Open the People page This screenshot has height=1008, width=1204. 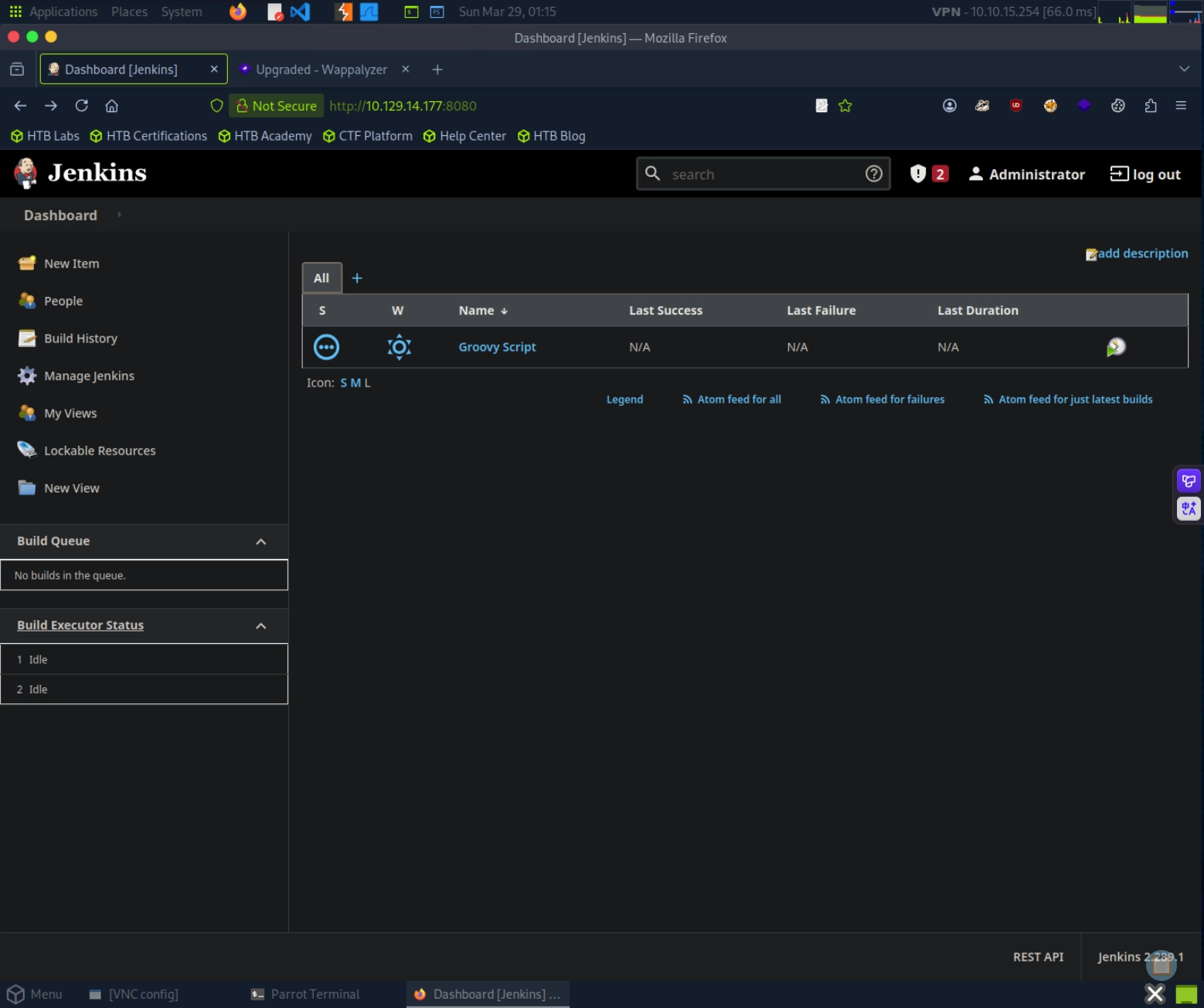(x=63, y=301)
